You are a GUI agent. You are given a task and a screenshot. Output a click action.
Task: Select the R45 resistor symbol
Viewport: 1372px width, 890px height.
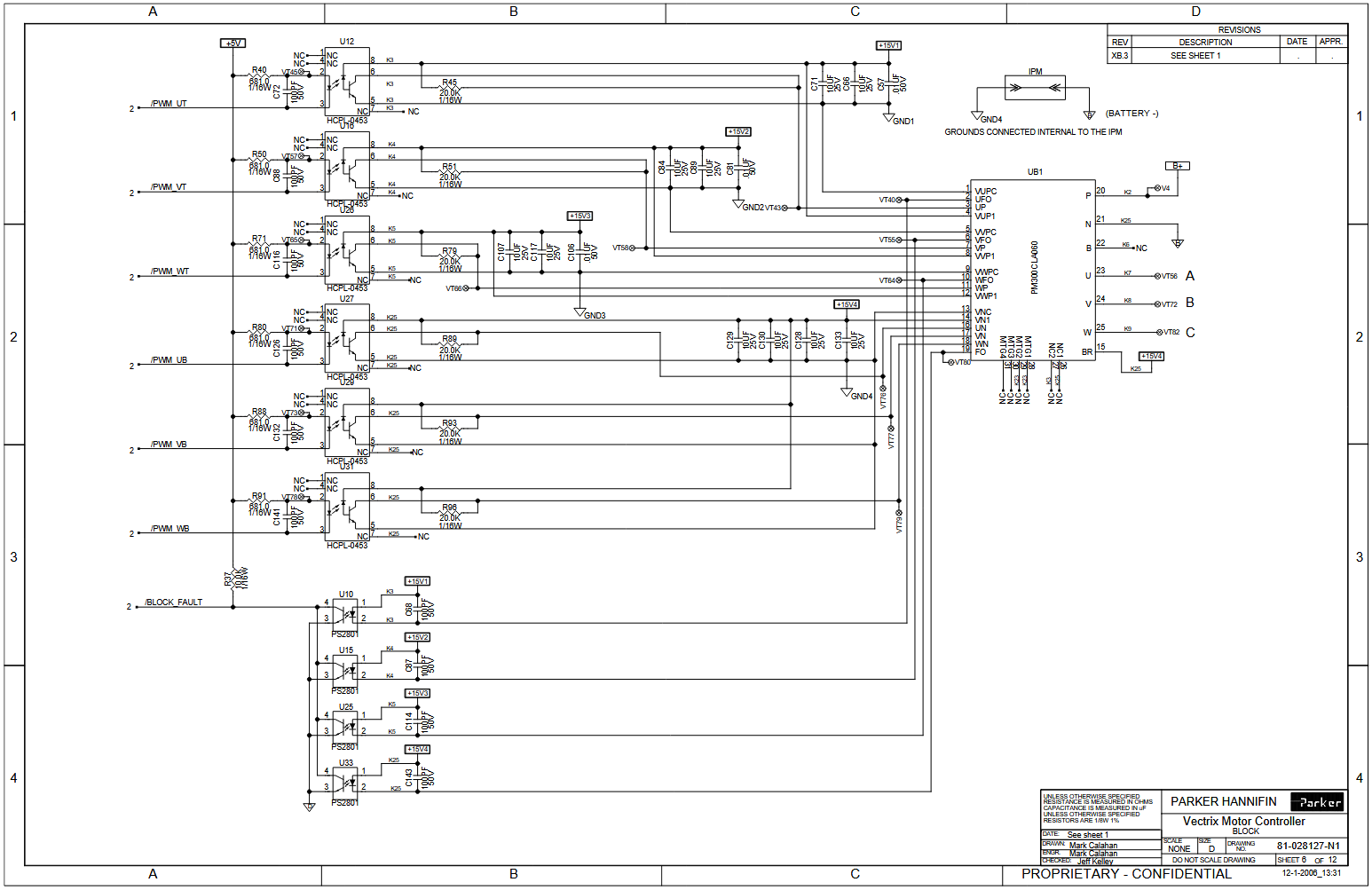pos(450,91)
